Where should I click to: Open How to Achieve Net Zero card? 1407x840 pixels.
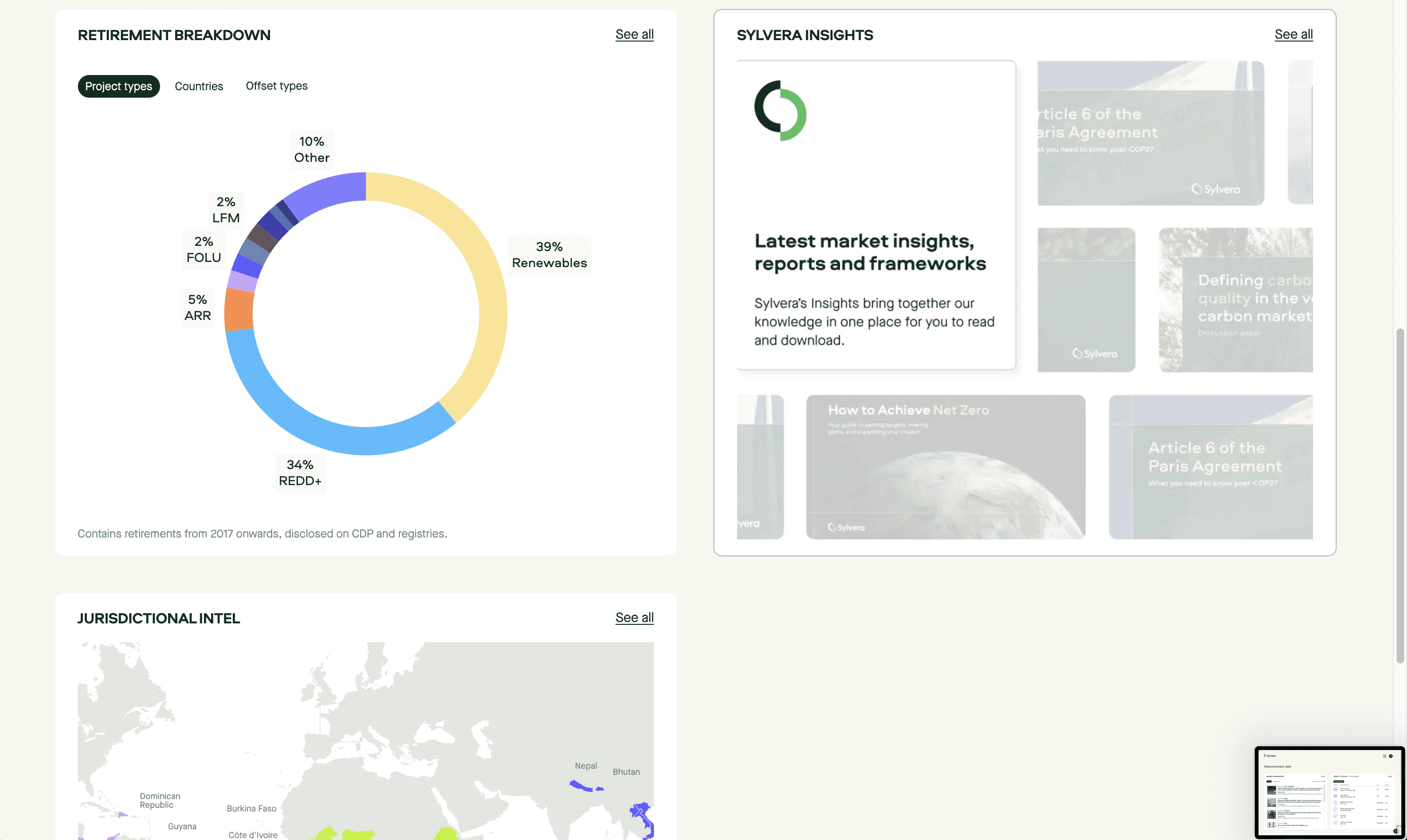tap(946, 467)
